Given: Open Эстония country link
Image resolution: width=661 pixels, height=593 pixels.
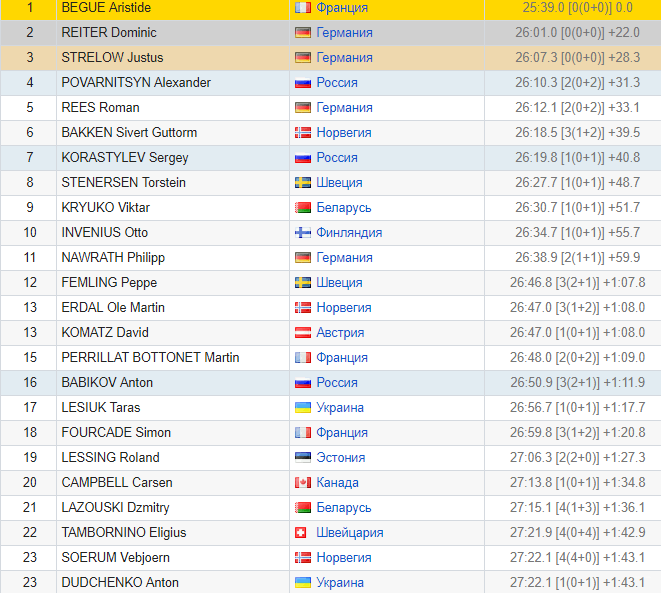Looking at the screenshot, I should (x=341, y=458).
